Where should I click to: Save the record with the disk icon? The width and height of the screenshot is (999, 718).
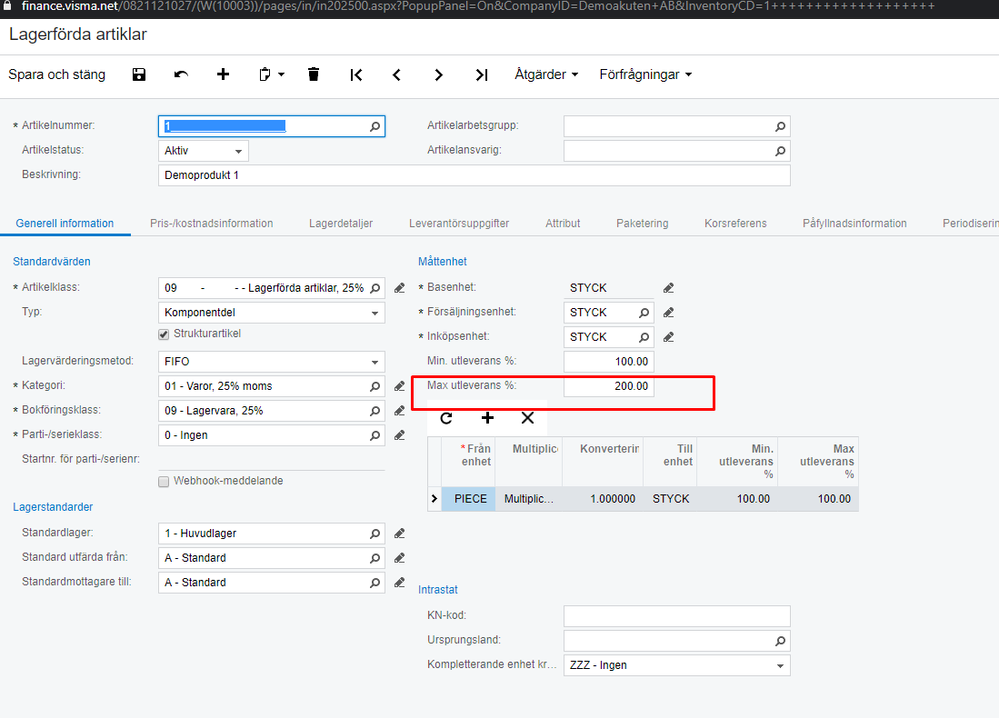tap(139, 74)
